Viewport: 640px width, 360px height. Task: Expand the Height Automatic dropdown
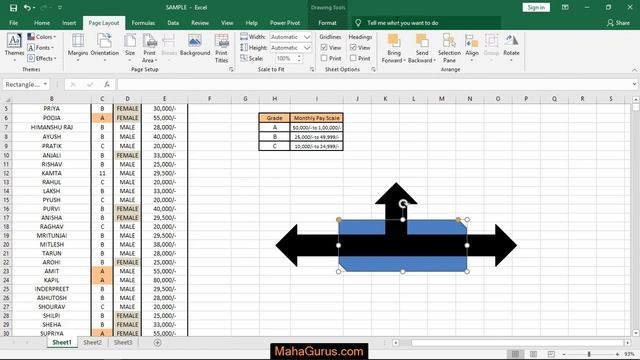tap(307, 48)
